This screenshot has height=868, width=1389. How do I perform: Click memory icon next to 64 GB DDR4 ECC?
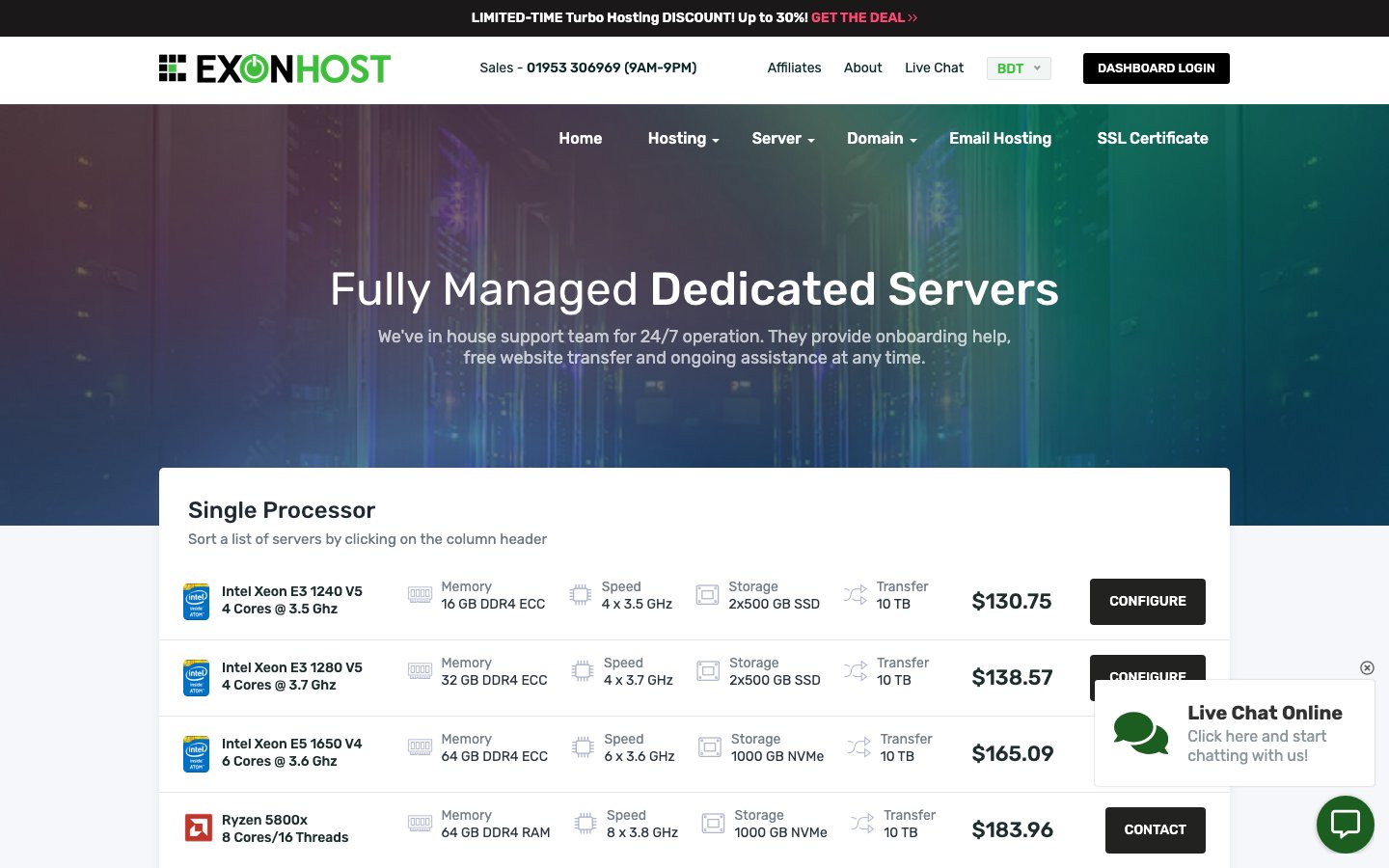(x=420, y=746)
